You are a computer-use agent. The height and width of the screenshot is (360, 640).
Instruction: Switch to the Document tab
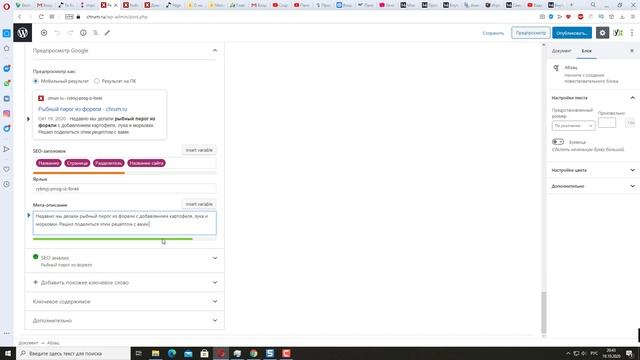561,51
